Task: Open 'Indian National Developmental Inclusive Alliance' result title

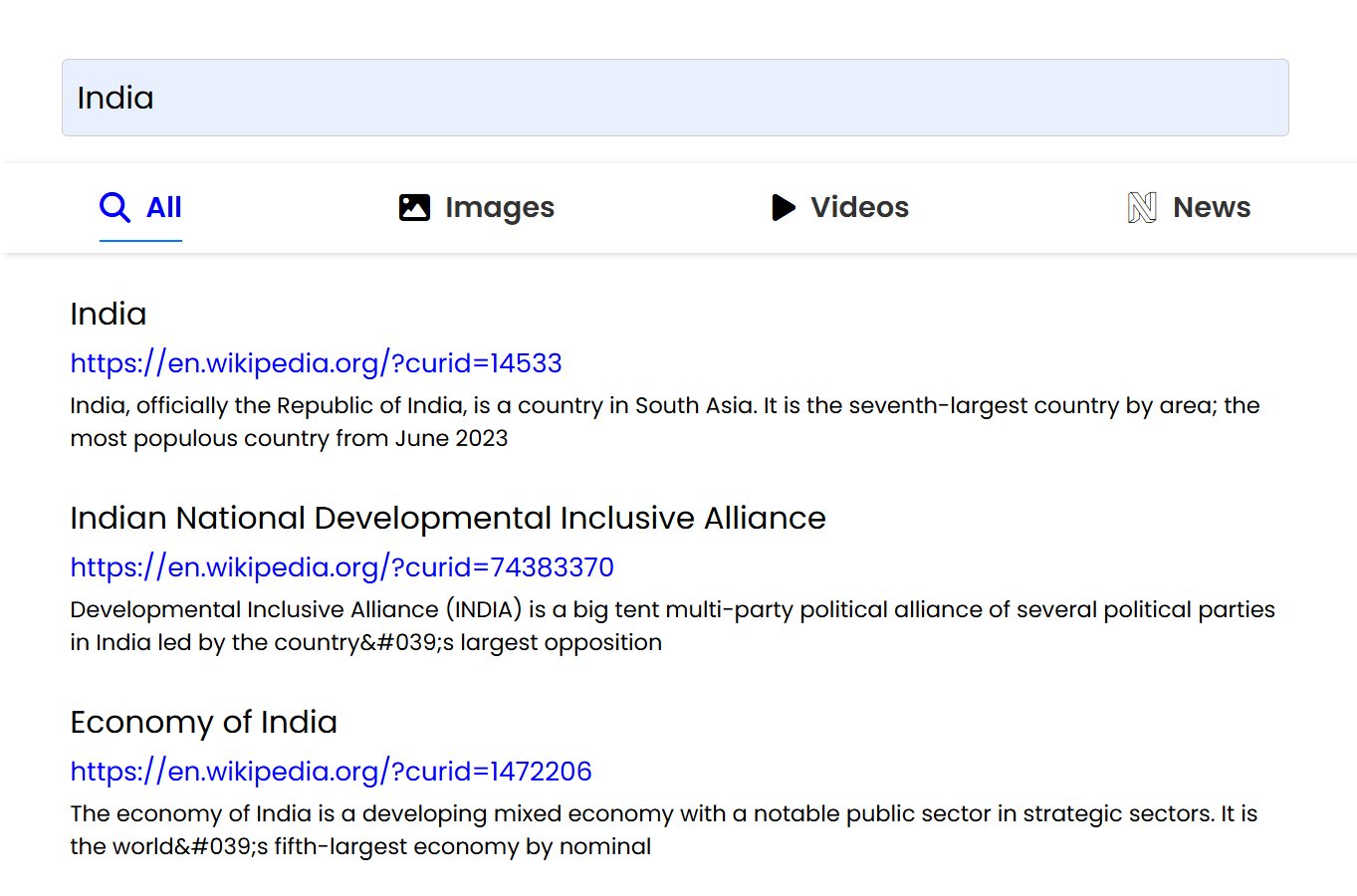Action: pyautogui.click(x=448, y=518)
